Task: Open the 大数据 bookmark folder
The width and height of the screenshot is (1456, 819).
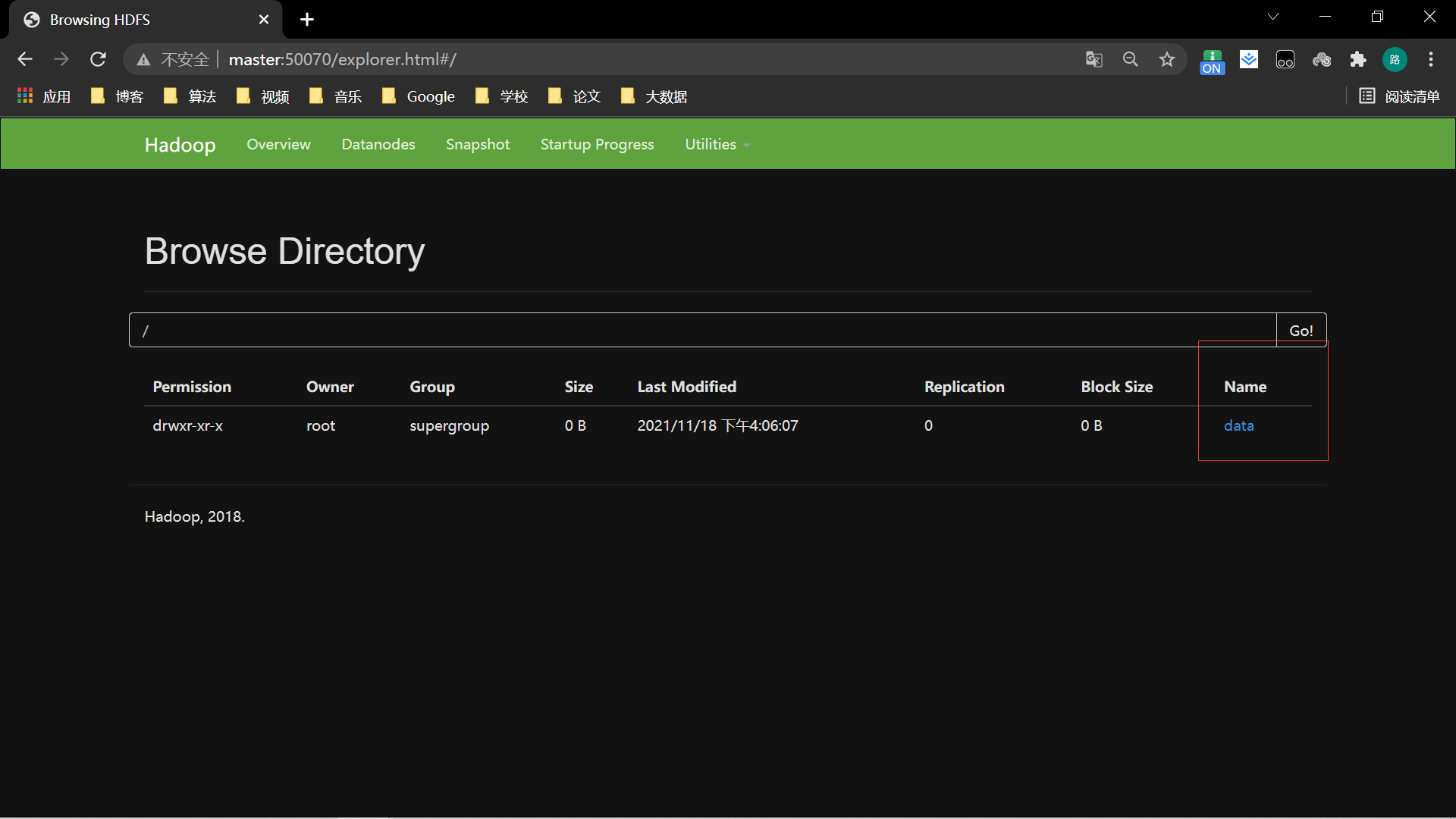Action: [x=654, y=96]
